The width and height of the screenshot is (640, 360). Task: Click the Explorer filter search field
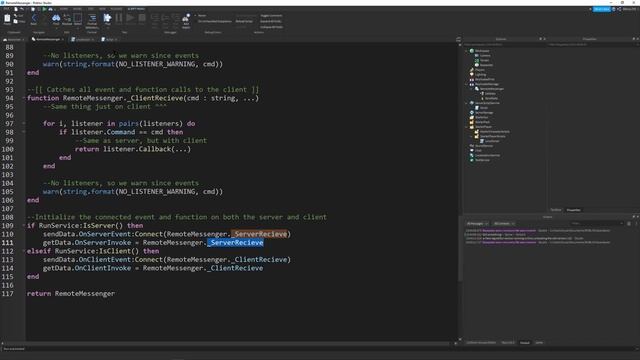click(x=505, y=44)
